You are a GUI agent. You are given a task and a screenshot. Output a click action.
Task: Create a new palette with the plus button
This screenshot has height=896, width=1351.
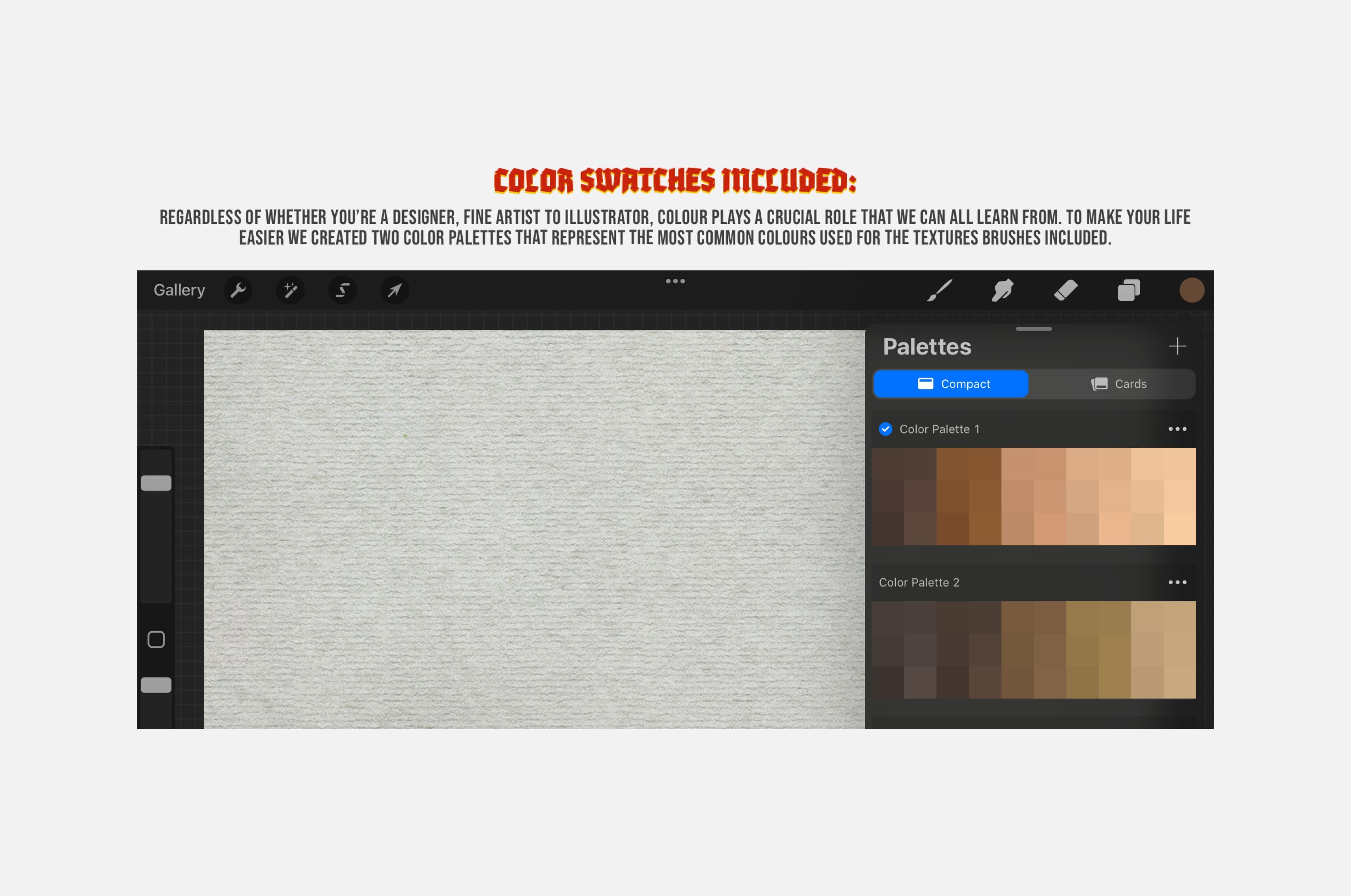pyautogui.click(x=1178, y=346)
